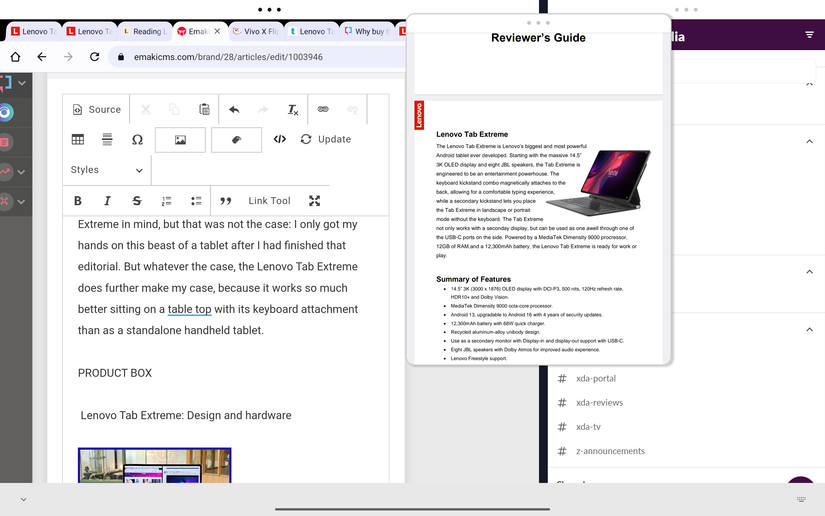Remove formatting with the Tx icon

click(x=293, y=109)
